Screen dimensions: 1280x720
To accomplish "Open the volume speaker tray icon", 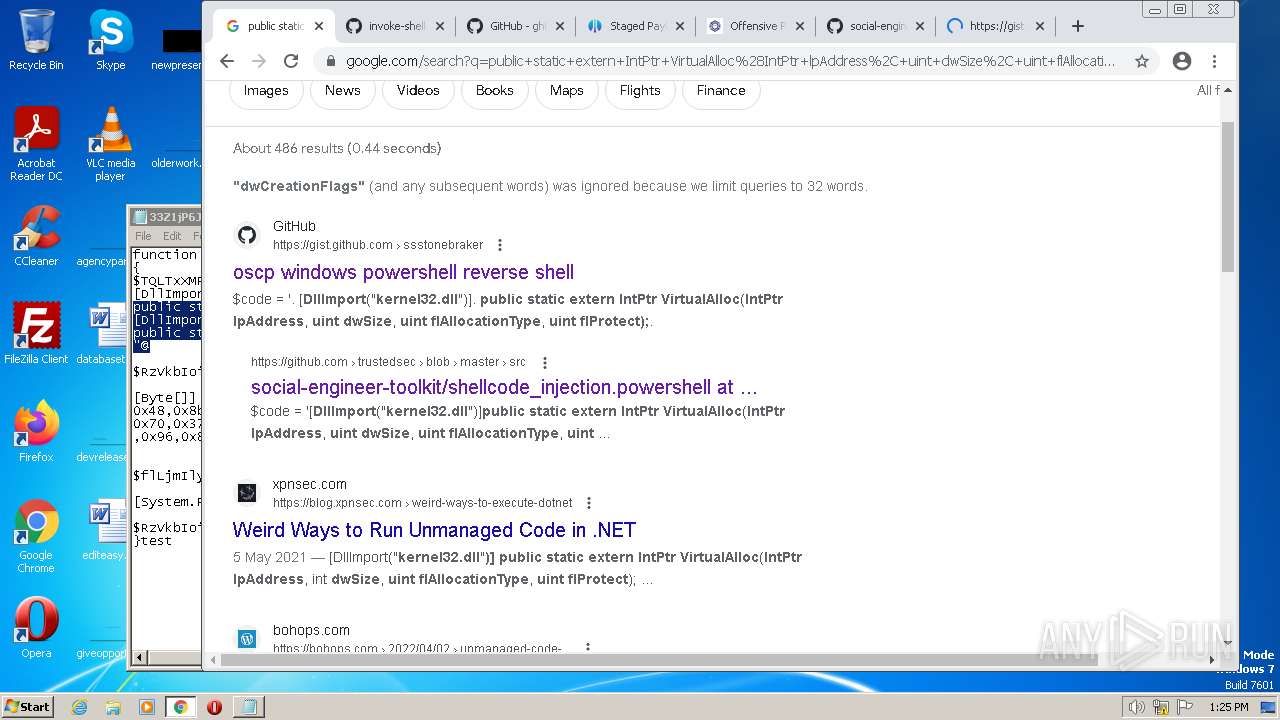I will 1136,707.
